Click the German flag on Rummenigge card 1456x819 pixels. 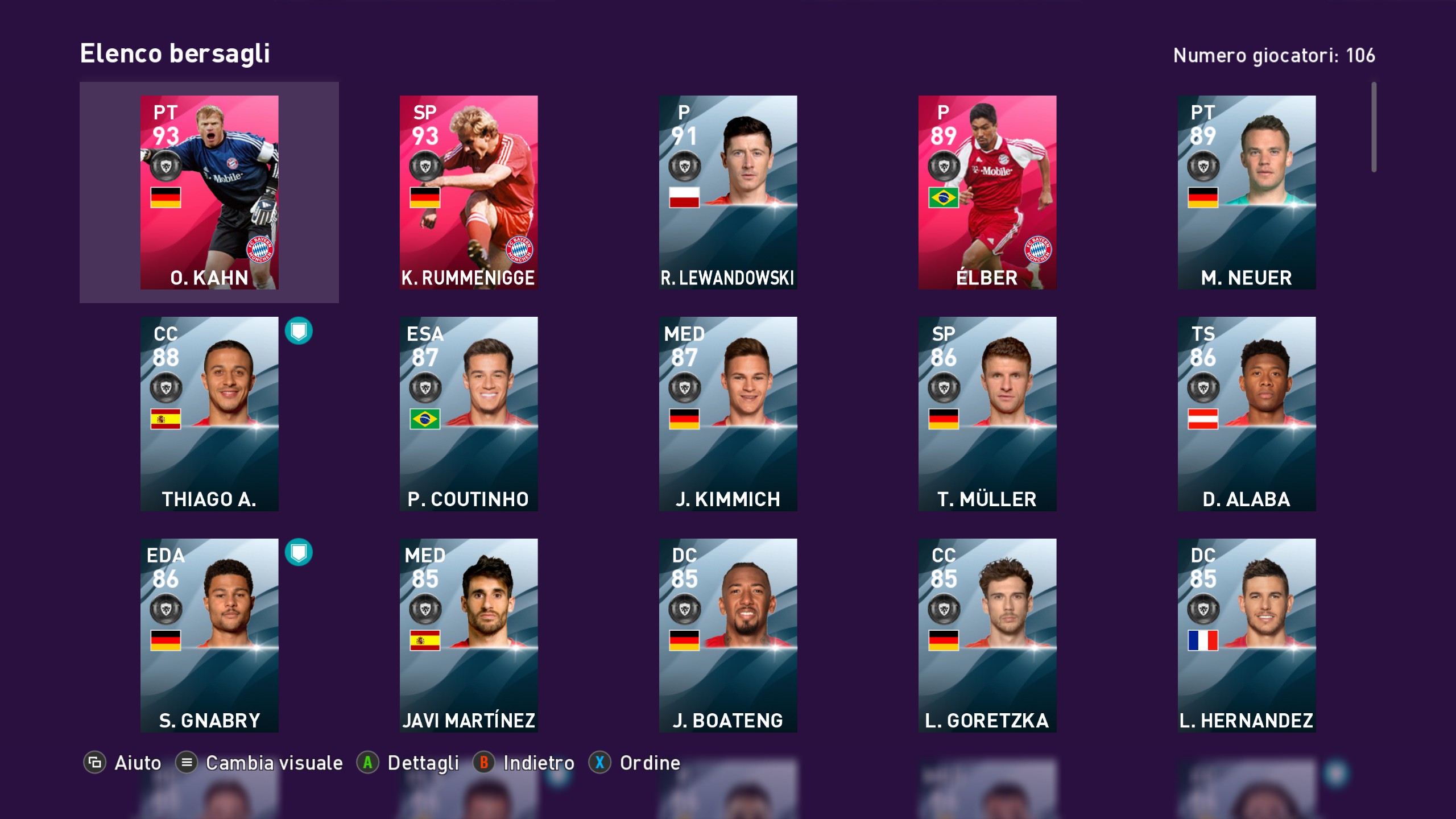[x=425, y=198]
